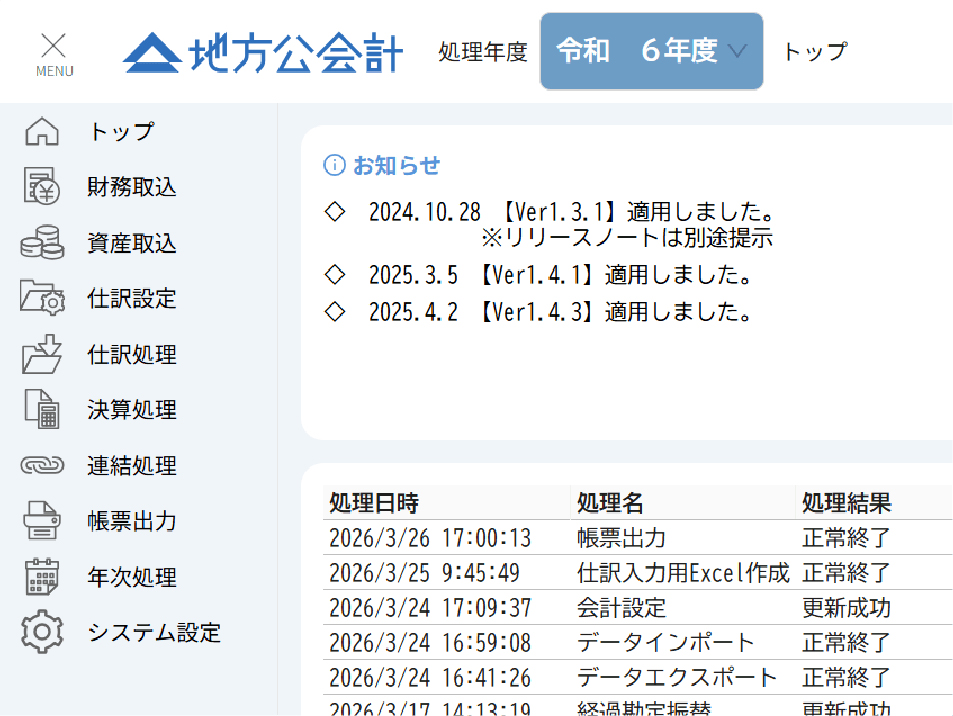Click the calendar icon for 年次処理
Viewport: 953px width, 716px height.
(42, 576)
